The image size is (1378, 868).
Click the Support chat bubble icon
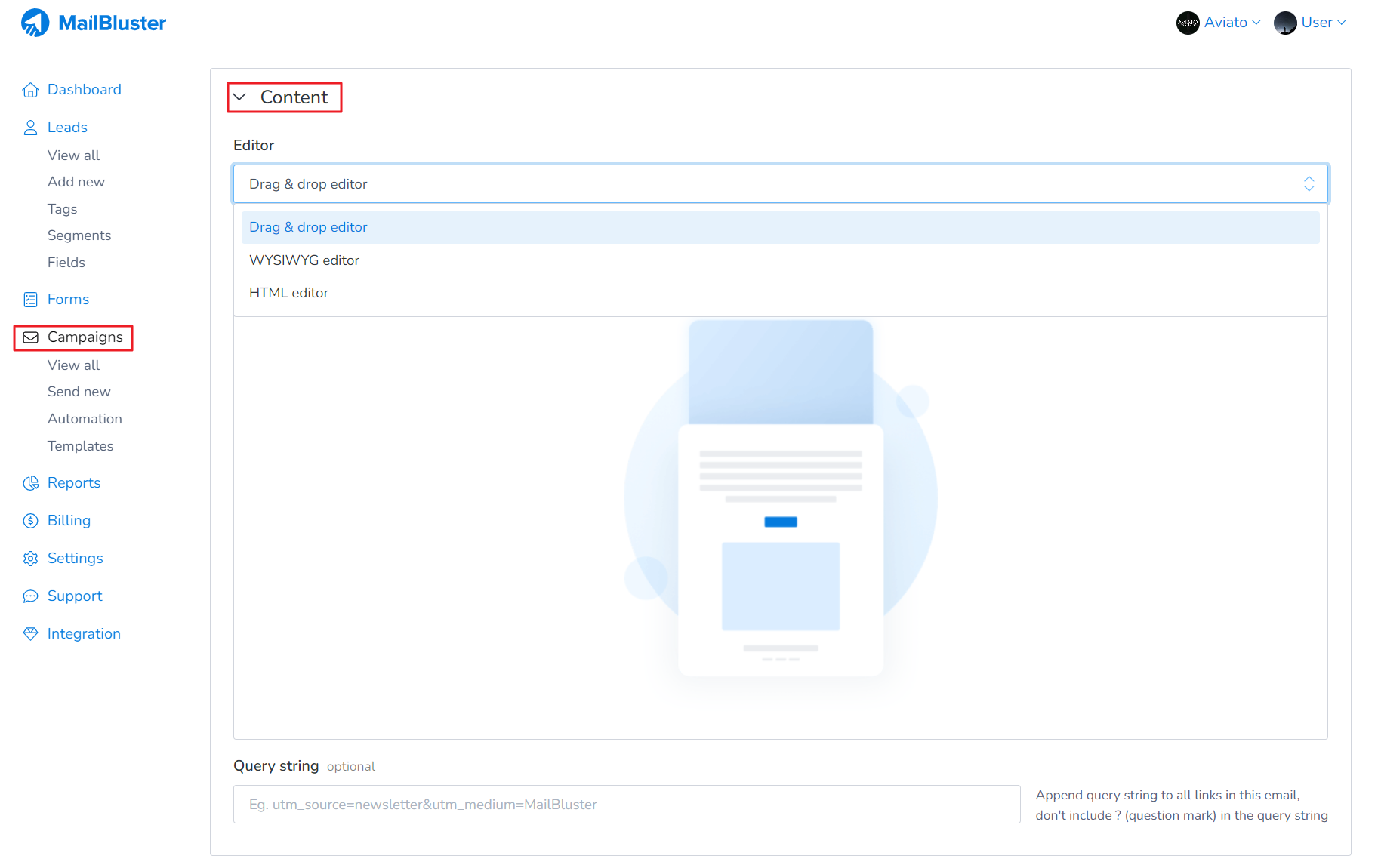click(30, 596)
